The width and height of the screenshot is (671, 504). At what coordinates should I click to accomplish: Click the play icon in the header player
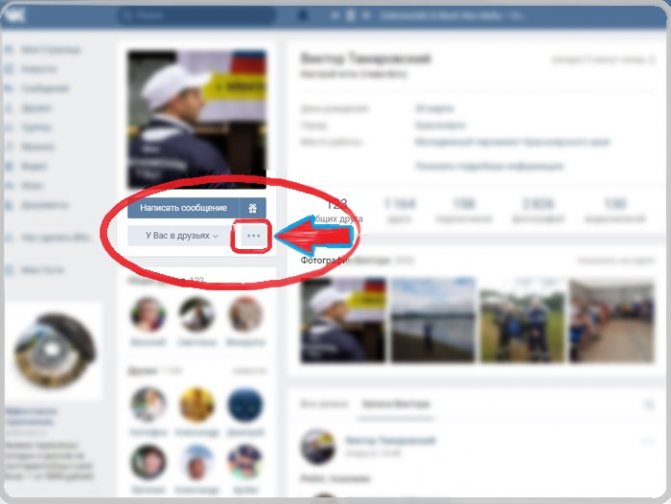350,16
